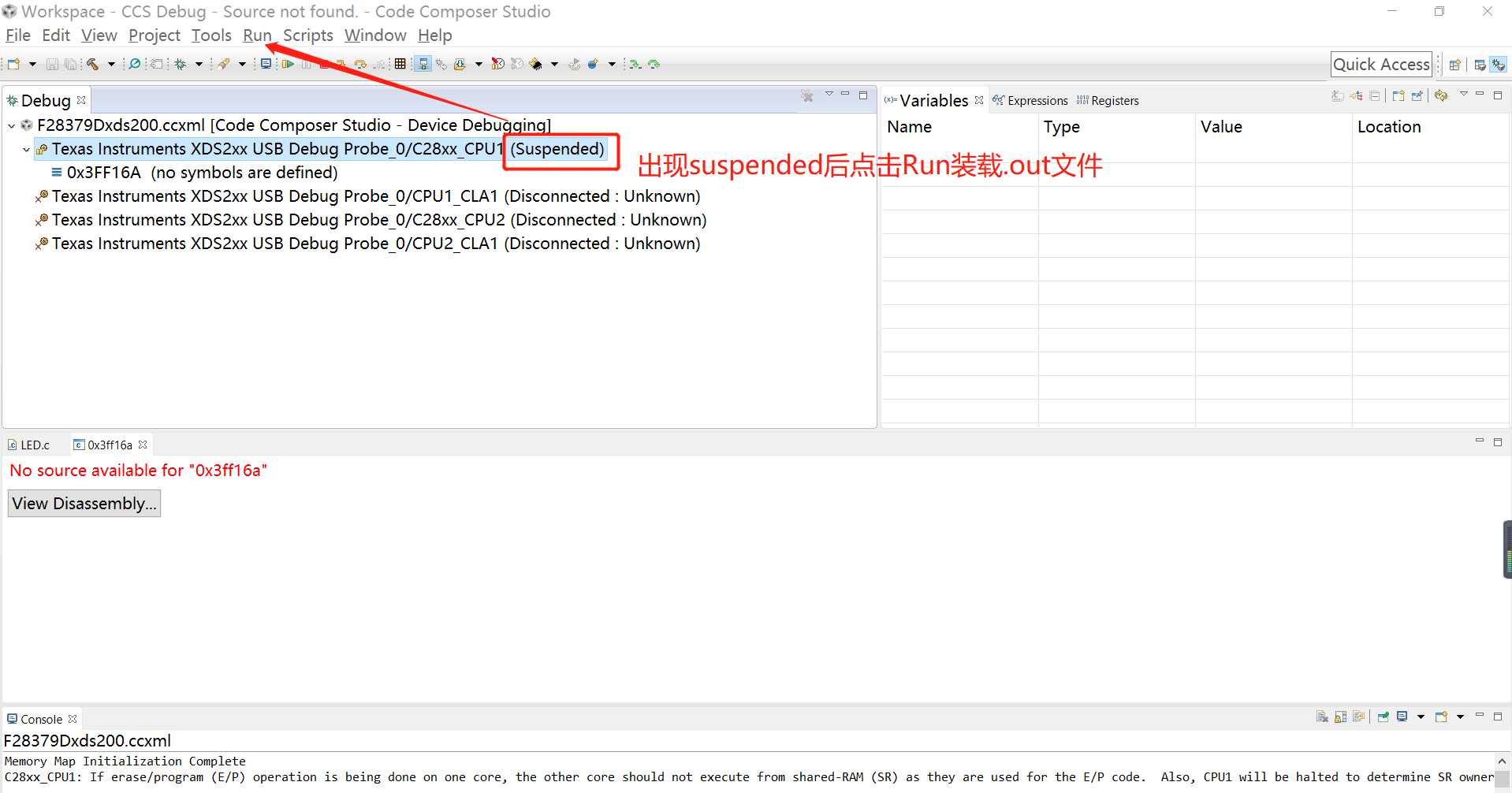Clear the Console output
1512x793 pixels.
(1322, 717)
